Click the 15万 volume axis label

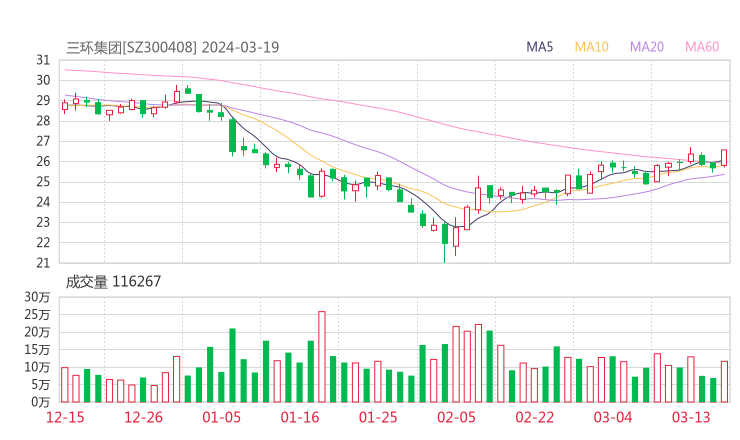pos(37,349)
